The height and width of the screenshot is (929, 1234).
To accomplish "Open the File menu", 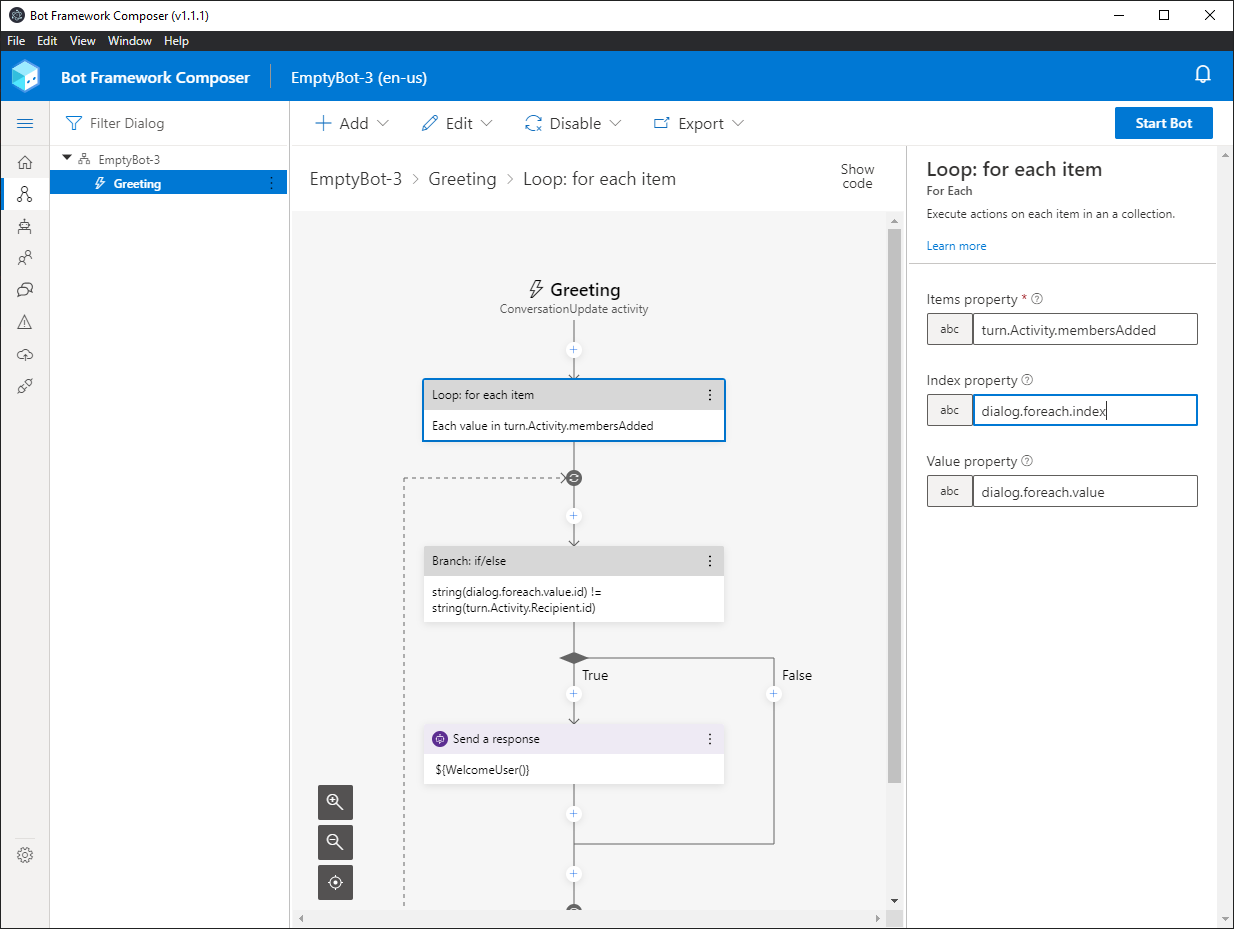I will coord(16,41).
